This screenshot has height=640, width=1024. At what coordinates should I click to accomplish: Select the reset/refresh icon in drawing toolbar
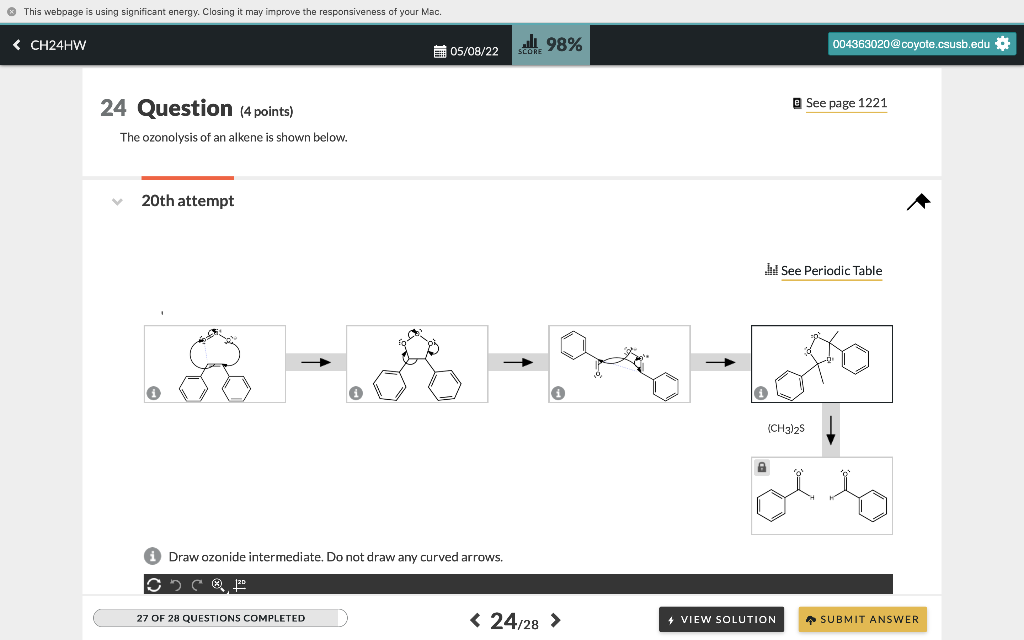click(x=155, y=584)
